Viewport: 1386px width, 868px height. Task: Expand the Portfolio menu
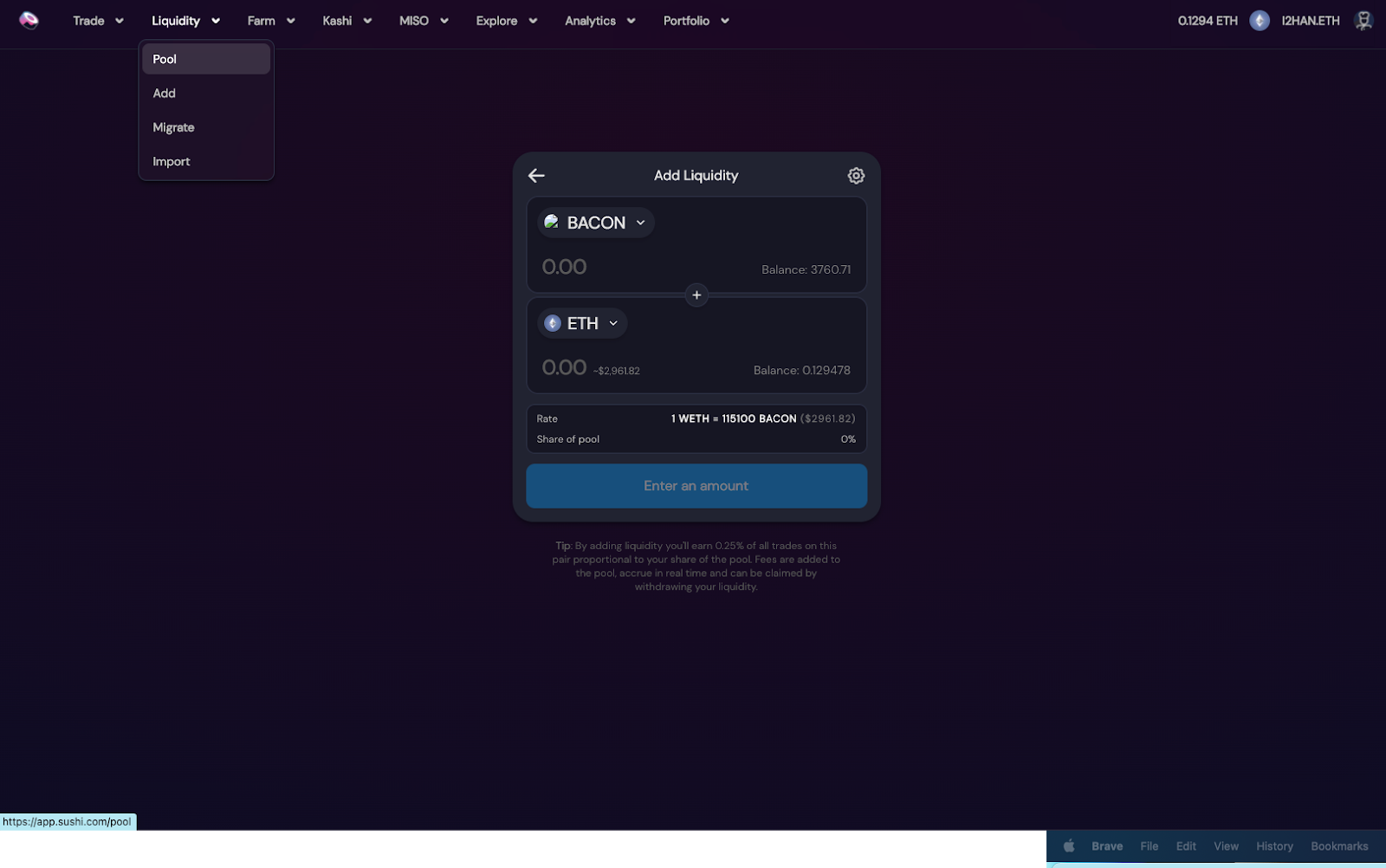click(696, 21)
